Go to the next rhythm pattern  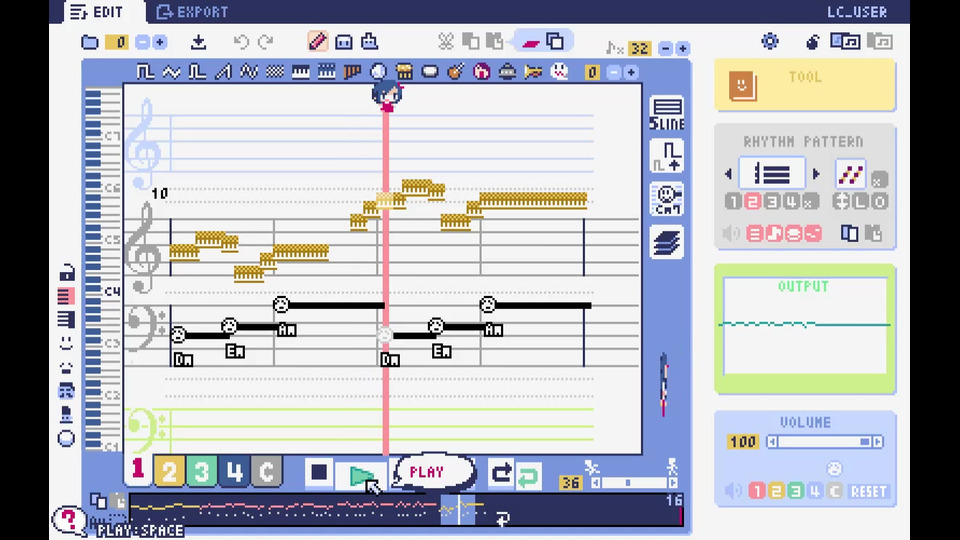(x=816, y=174)
